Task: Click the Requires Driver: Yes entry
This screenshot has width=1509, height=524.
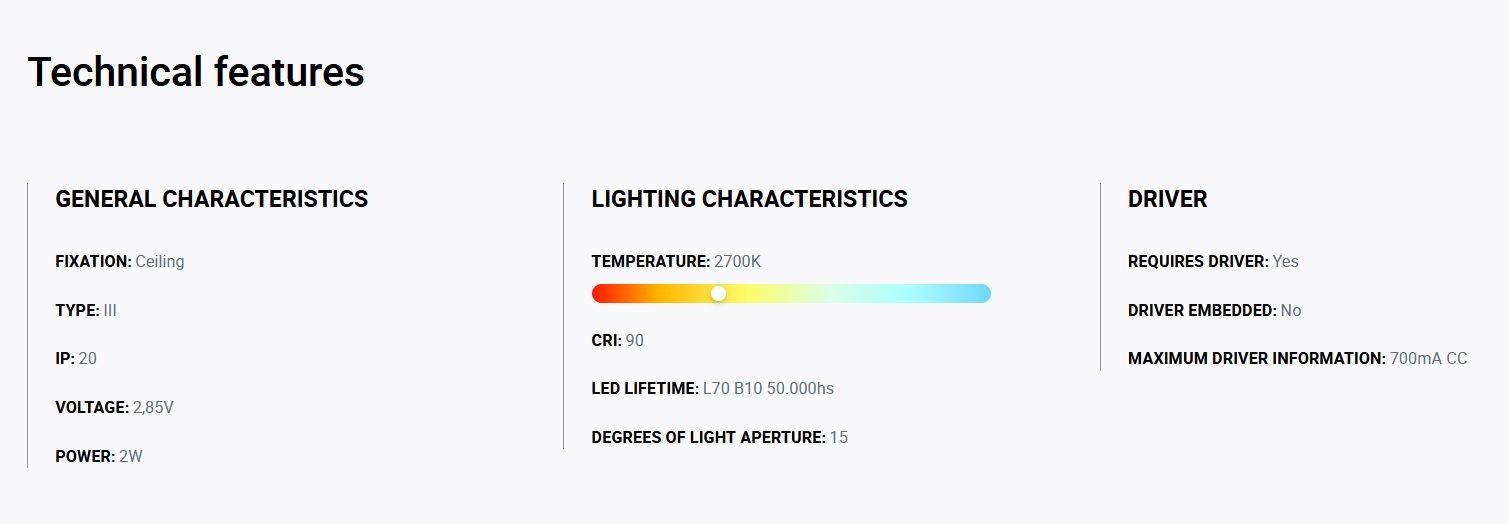Action: pyautogui.click(x=1214, y=261)
